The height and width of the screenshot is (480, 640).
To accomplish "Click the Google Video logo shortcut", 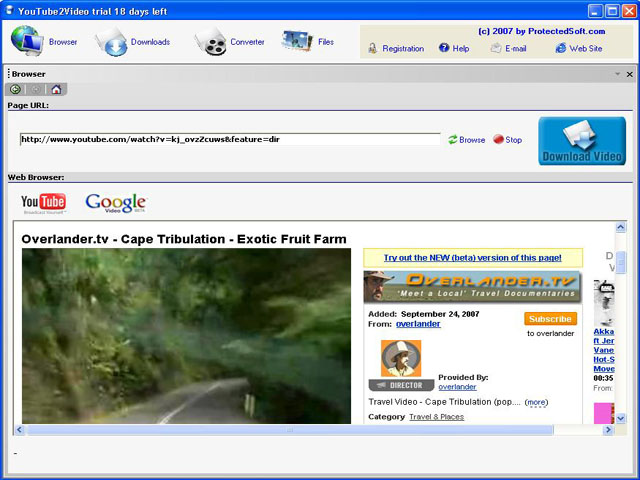I will pyautogui.click(x=116, y=203).
